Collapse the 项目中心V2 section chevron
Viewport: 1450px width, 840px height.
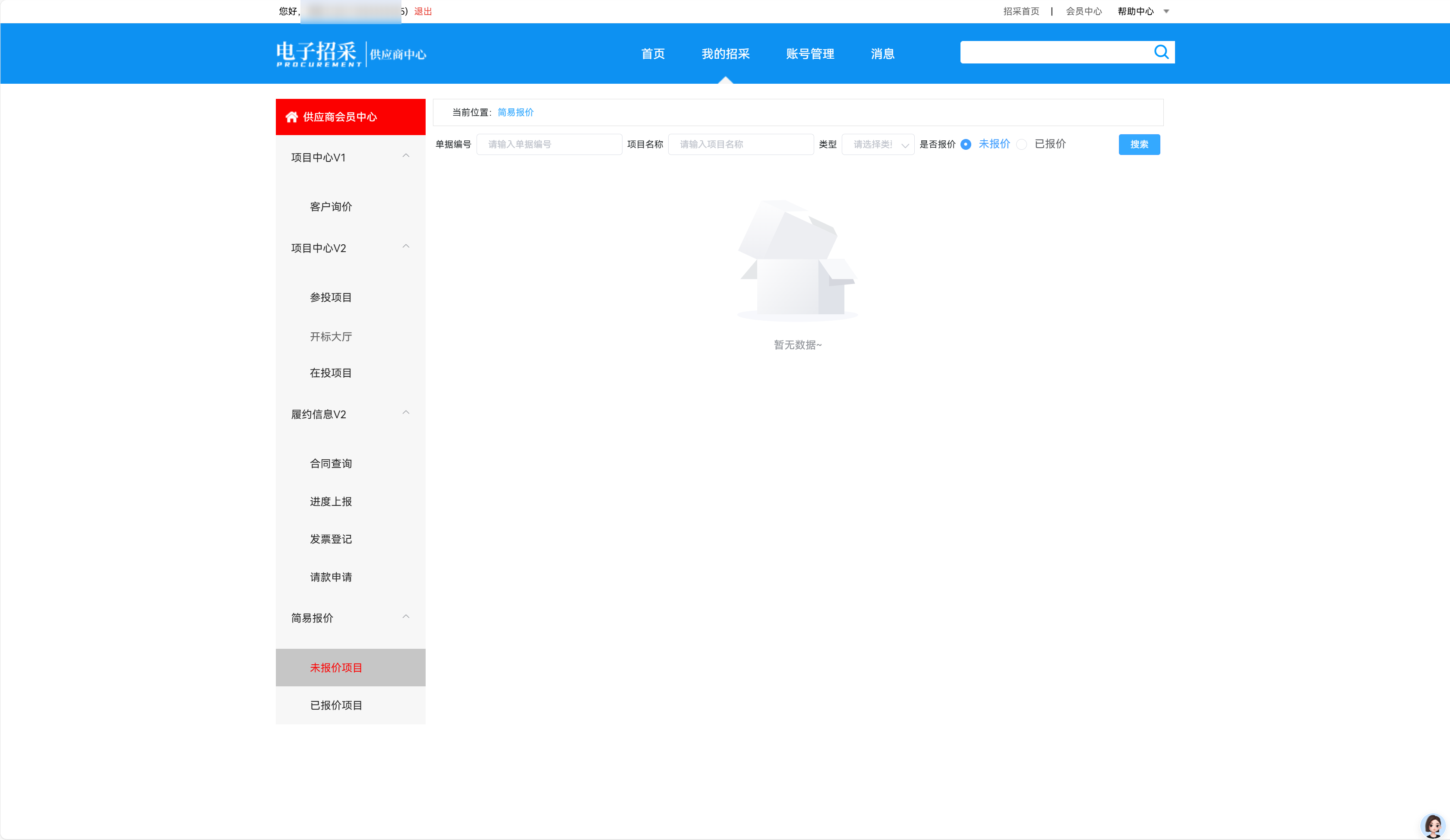pos(406,246)
